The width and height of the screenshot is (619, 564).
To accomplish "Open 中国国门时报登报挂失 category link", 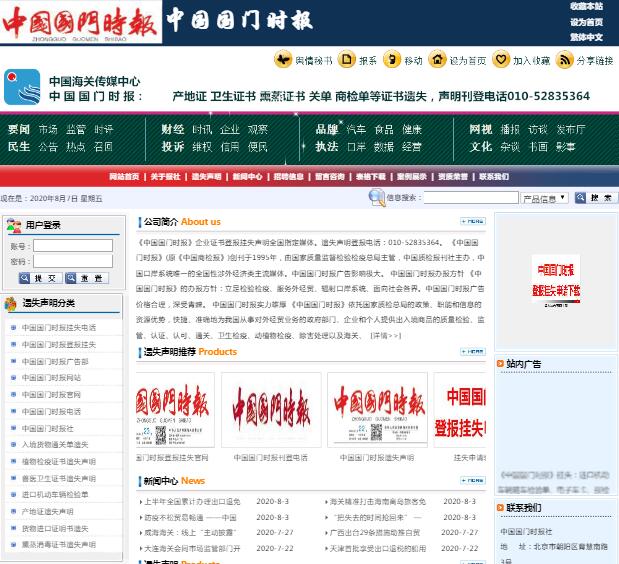I will (x=59, y=345).
